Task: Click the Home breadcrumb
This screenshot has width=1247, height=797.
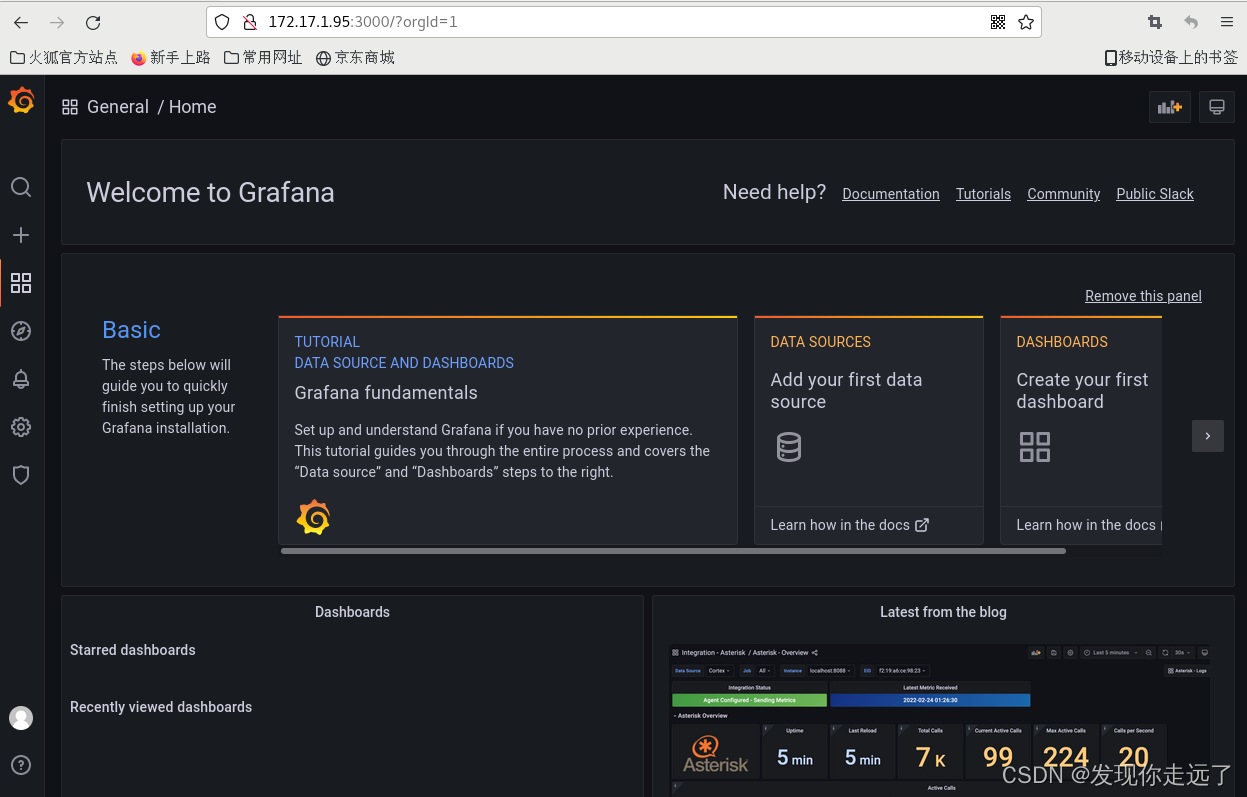Action: point(193,107)
